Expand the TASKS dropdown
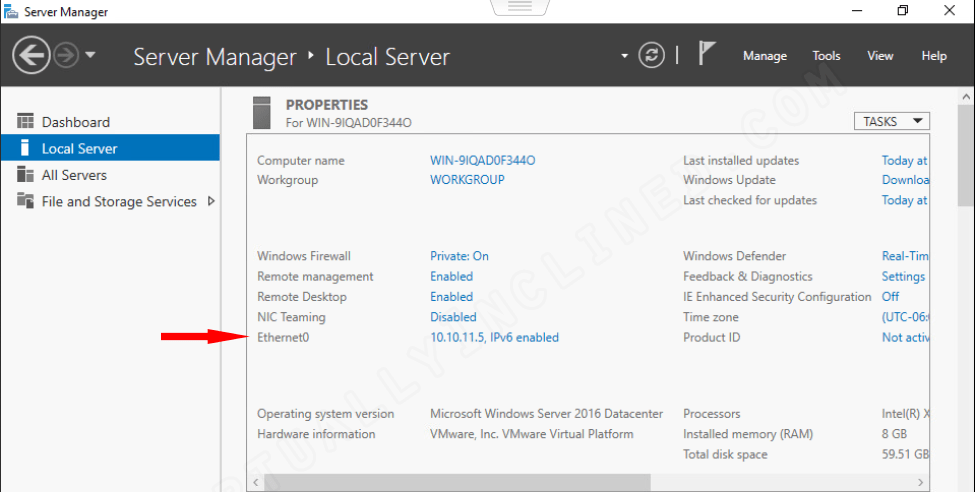 (892, 121)
